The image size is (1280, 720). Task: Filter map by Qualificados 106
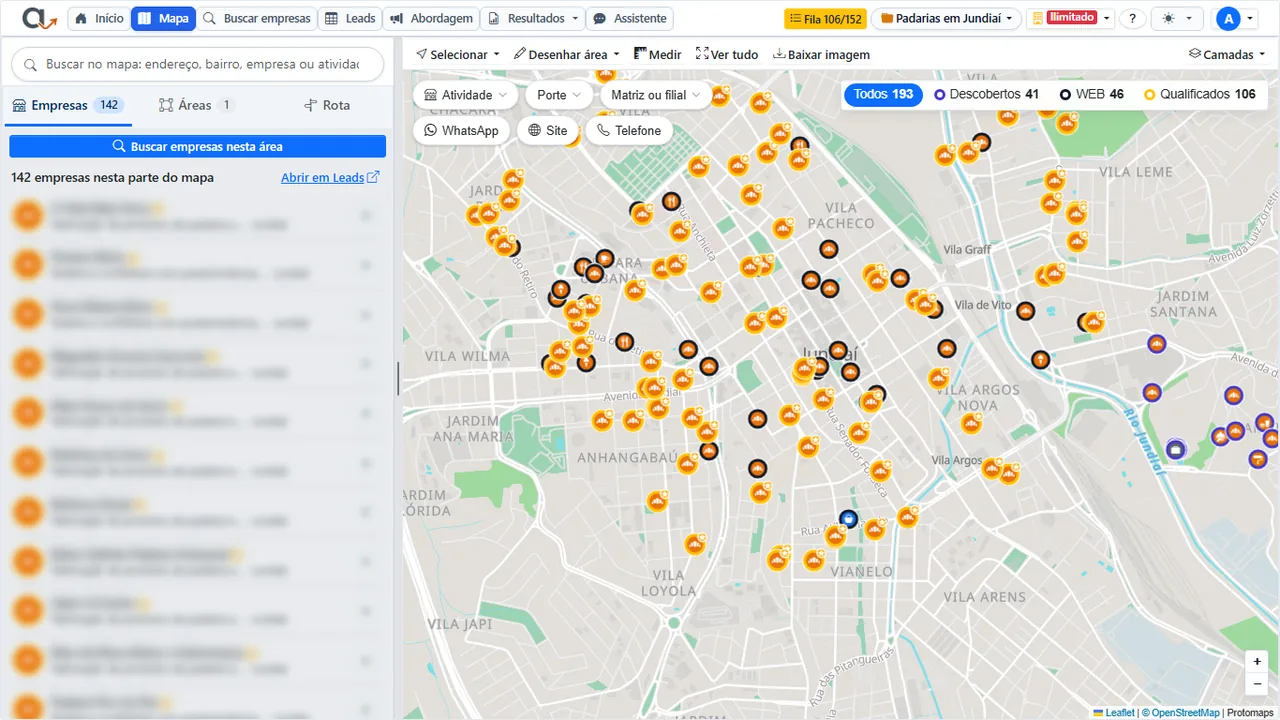click(x=1199, y=94)
